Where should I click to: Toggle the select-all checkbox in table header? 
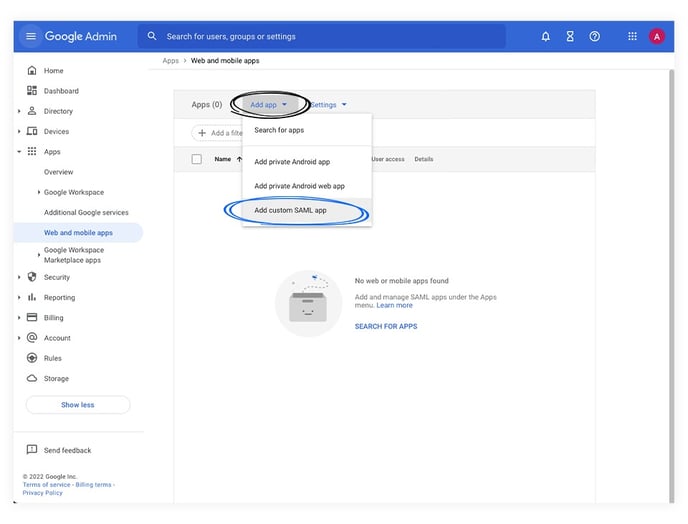point(197,159)
